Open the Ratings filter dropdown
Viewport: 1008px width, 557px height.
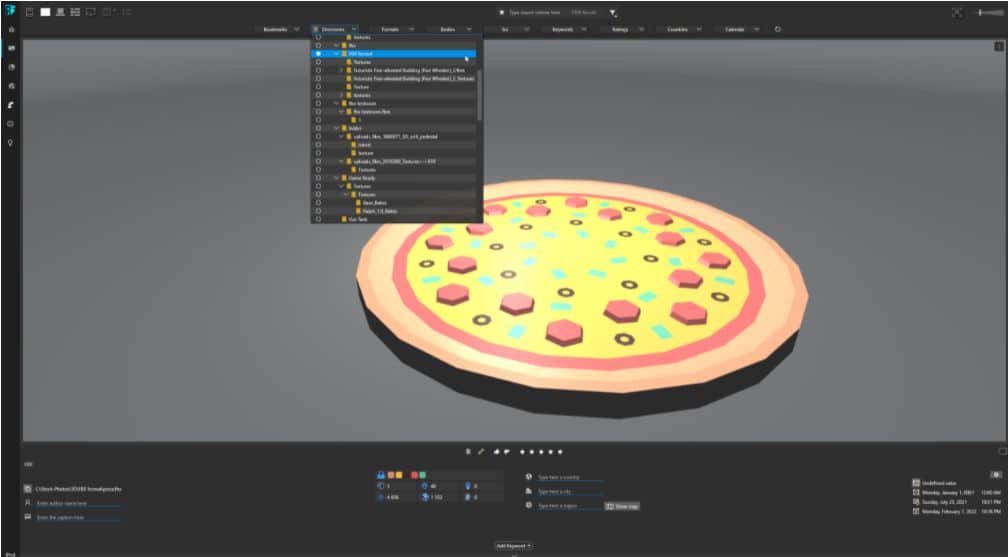624,29
